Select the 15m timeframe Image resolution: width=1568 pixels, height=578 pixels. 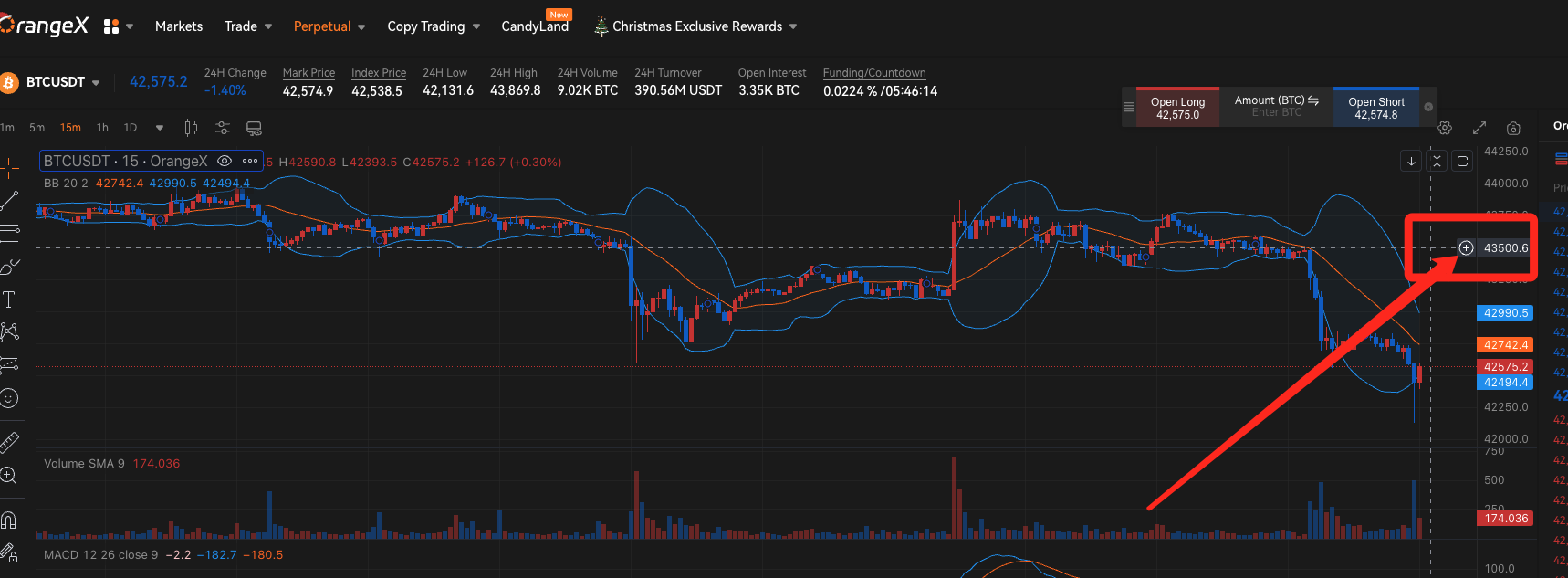70,128
